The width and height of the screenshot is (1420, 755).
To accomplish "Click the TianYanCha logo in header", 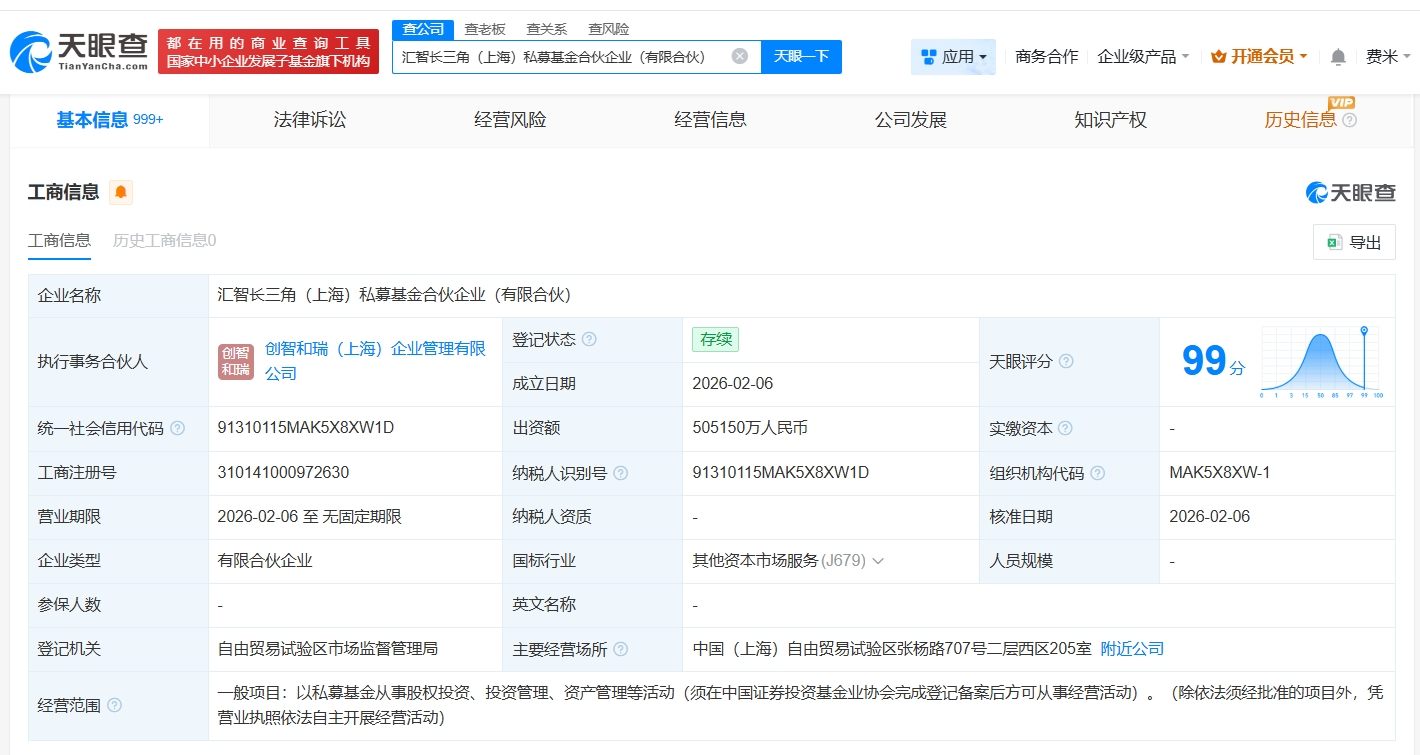I will point(80,51).
